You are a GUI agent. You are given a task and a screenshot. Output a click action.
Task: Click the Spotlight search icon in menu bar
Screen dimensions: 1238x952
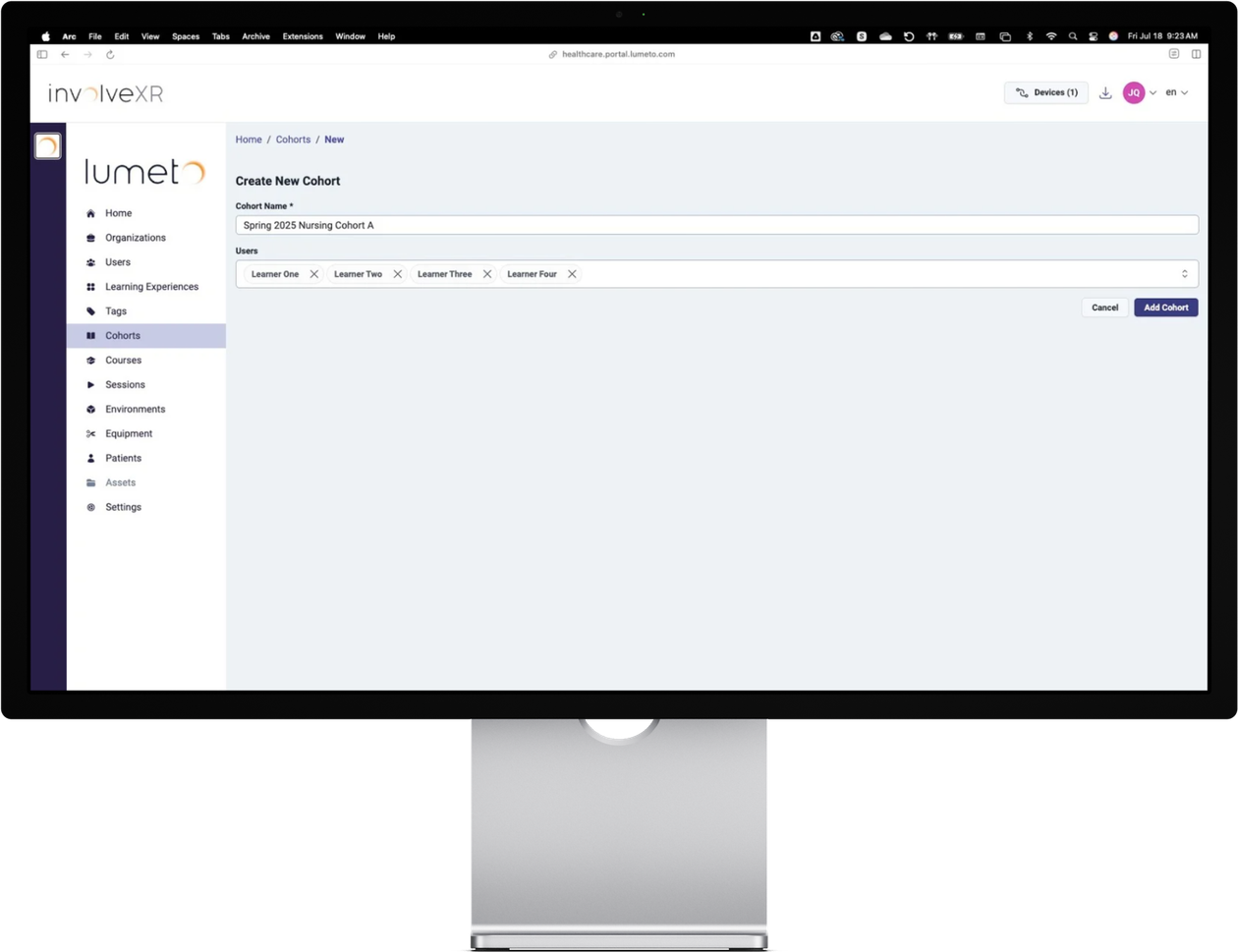point(1073,36)
